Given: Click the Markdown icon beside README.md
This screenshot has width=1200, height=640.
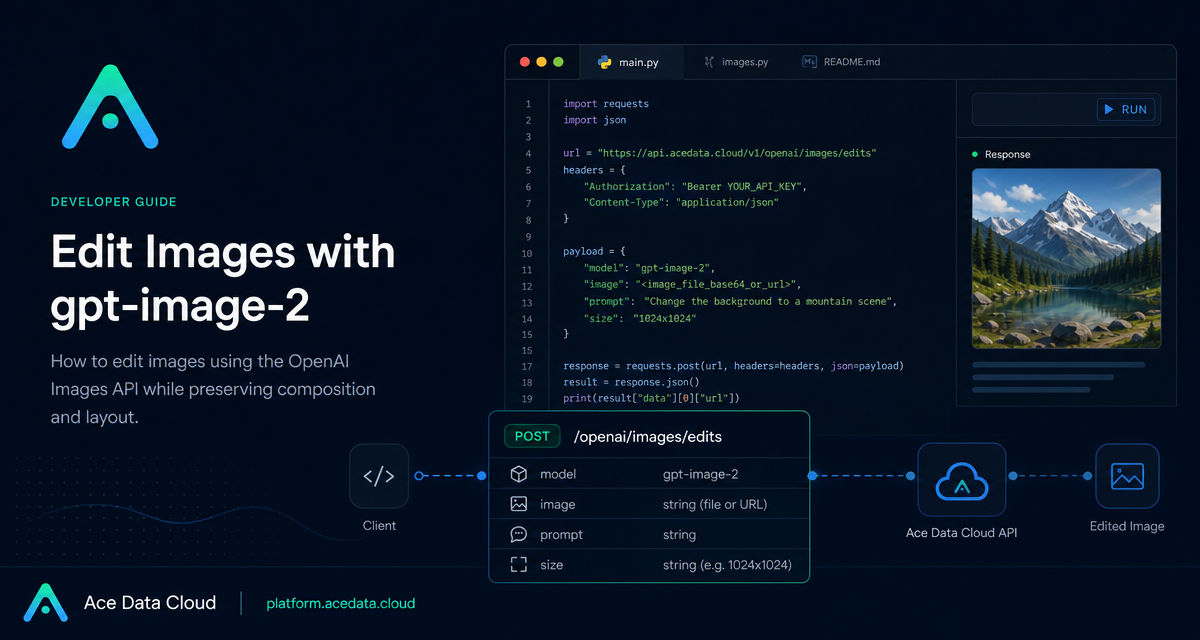Looking at the screenshot, I should point(809,62).
